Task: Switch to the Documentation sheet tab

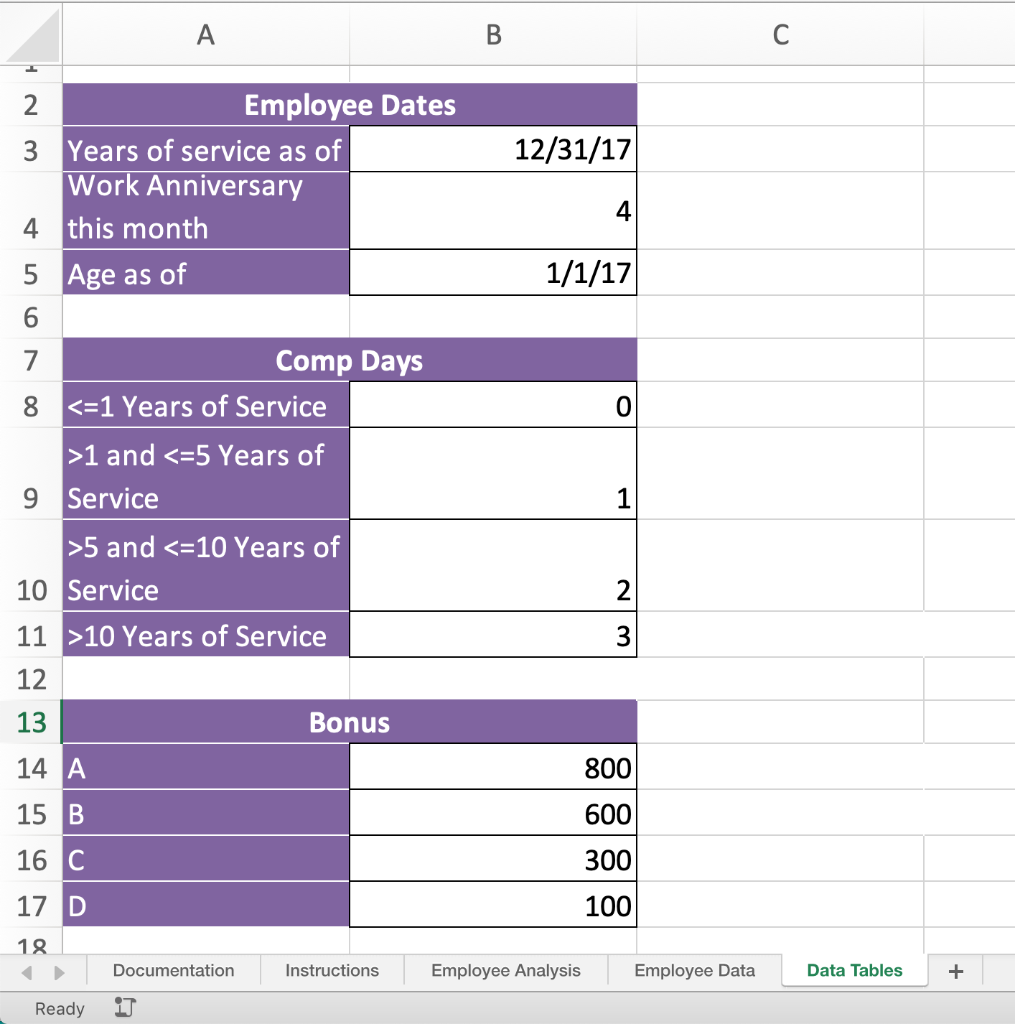Action: click(x=173, y=970)
